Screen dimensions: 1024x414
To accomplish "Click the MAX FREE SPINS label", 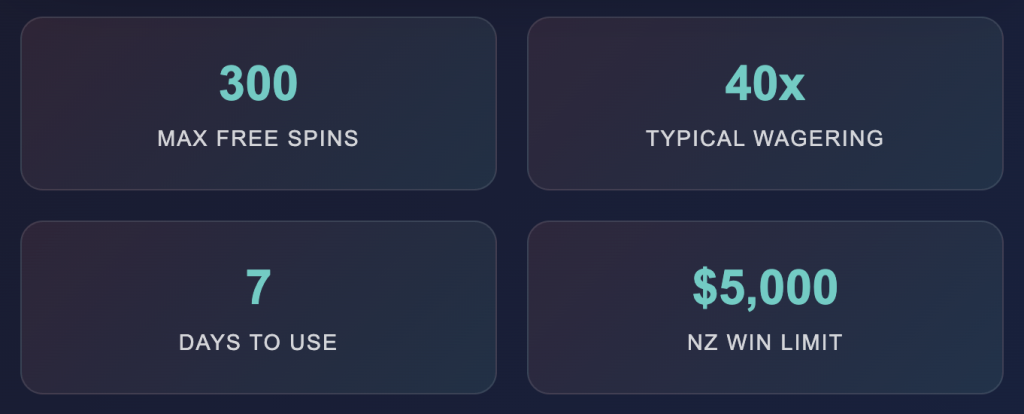I will (x=258, y=139).
